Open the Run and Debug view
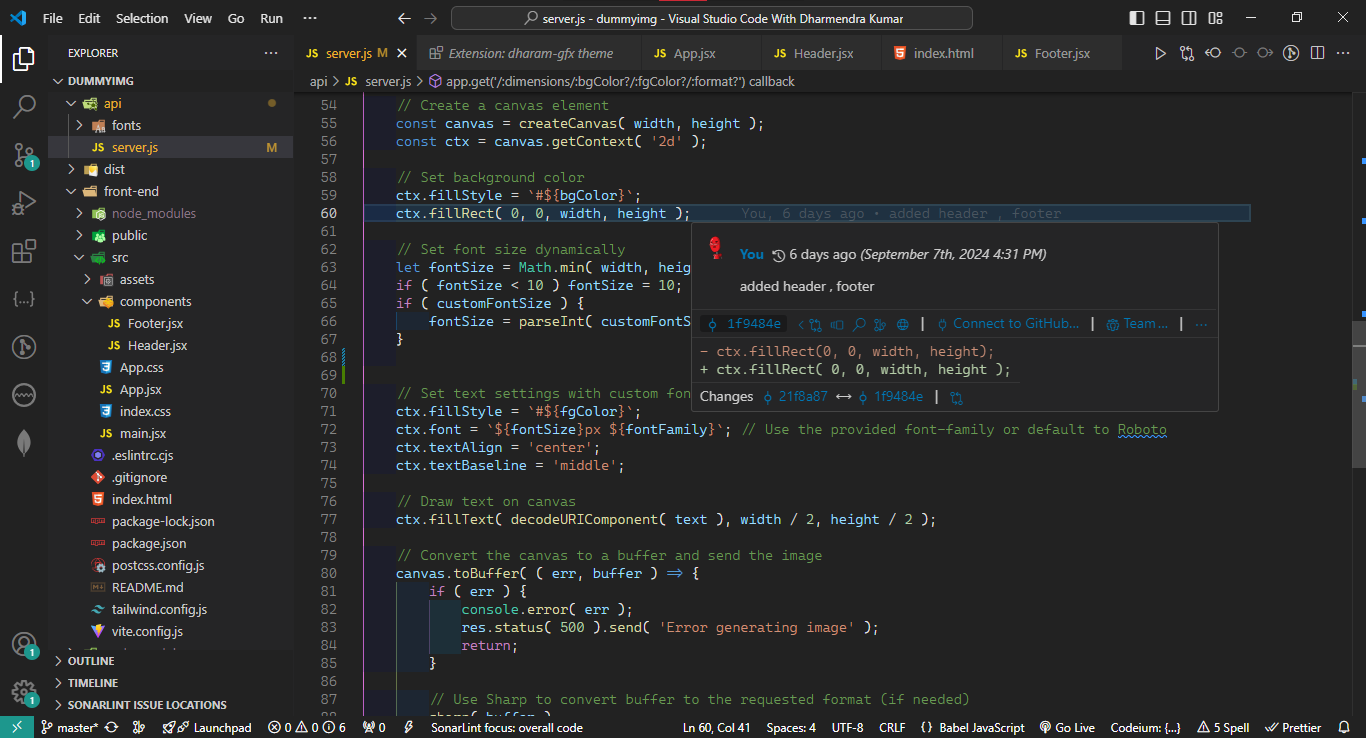This screenshot has height=738, width=1366. (x=24, y=204)
